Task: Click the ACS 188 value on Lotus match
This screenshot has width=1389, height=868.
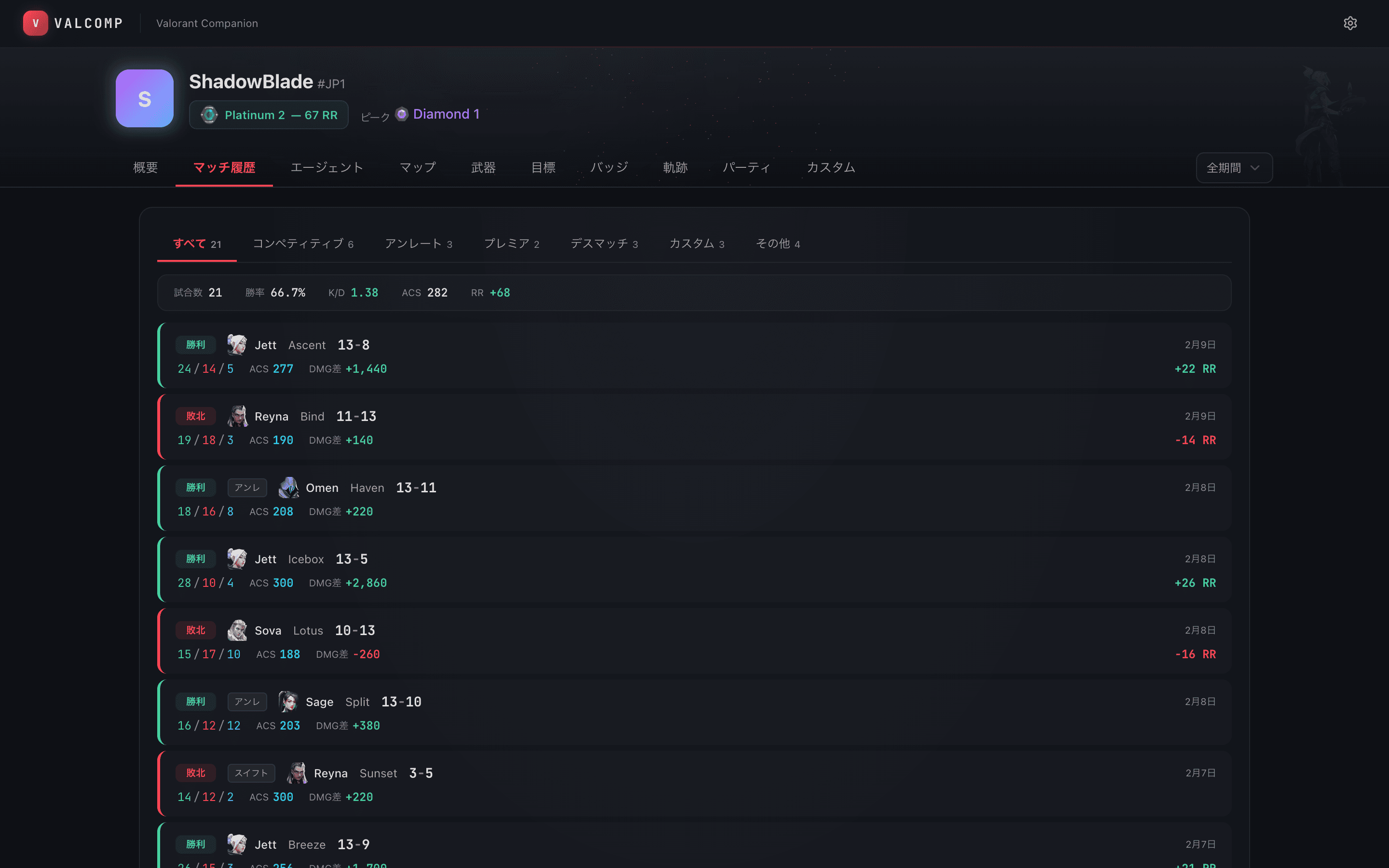Action: pyautogui.click(x=278, y=654)
